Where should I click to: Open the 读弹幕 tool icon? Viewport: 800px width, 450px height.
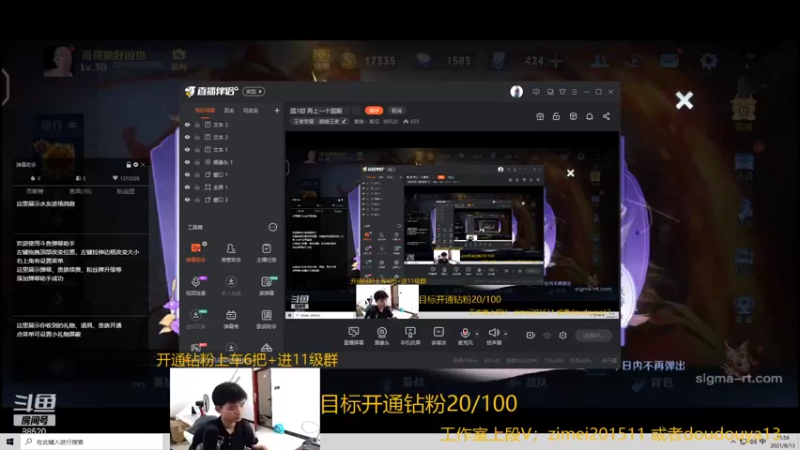pyautogui.click(x=266, y=285)
